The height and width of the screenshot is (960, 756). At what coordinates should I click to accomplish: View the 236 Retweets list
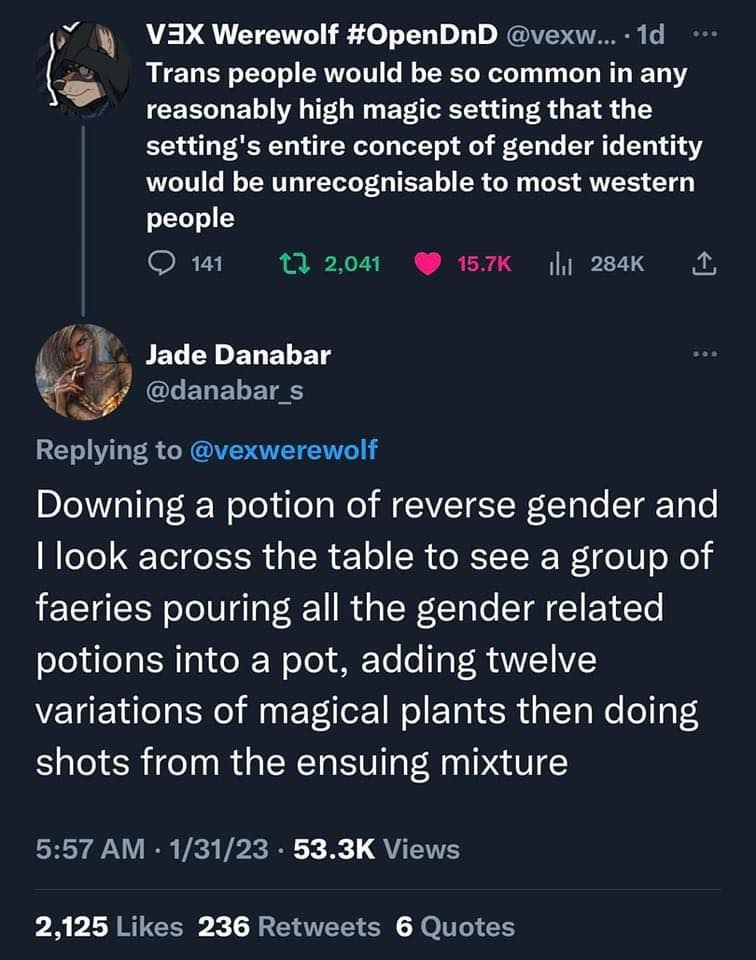(289, 926)
